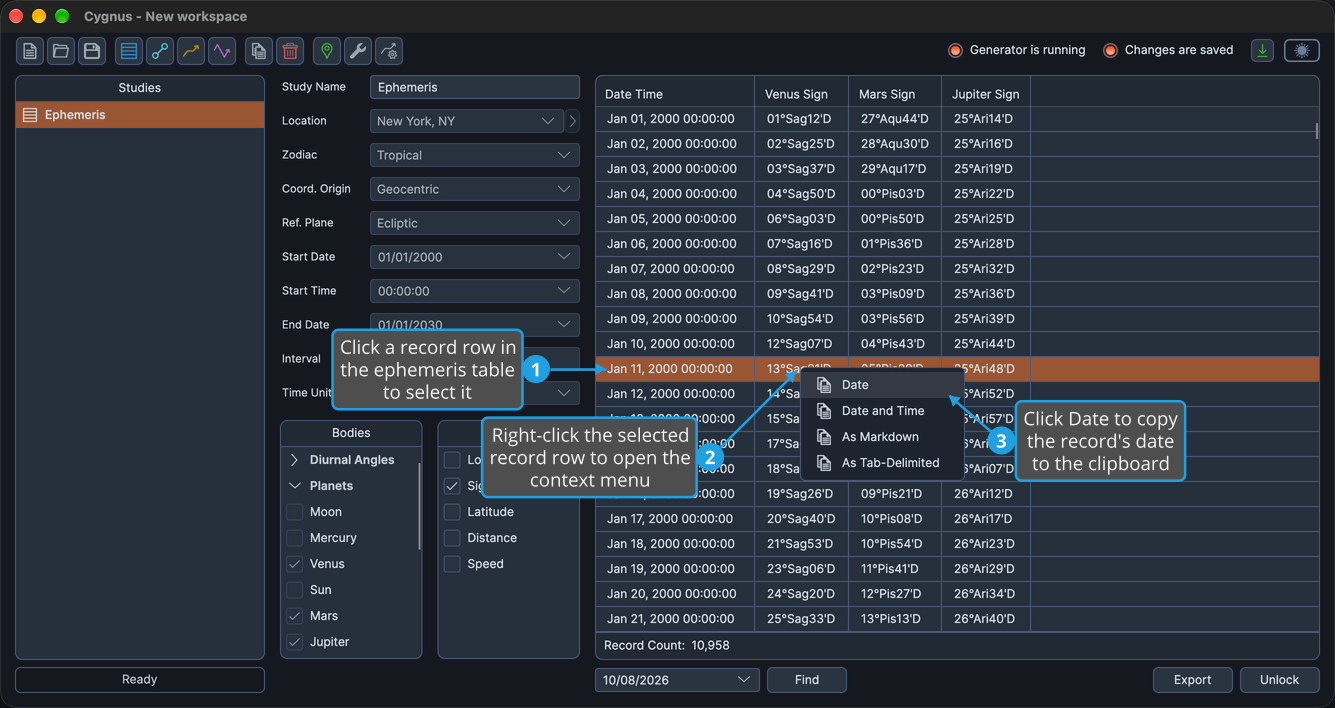The height and width of the screenshot is (708, 1335).
Task: Uncheck the Jupiter body
Action: point(295,642)
